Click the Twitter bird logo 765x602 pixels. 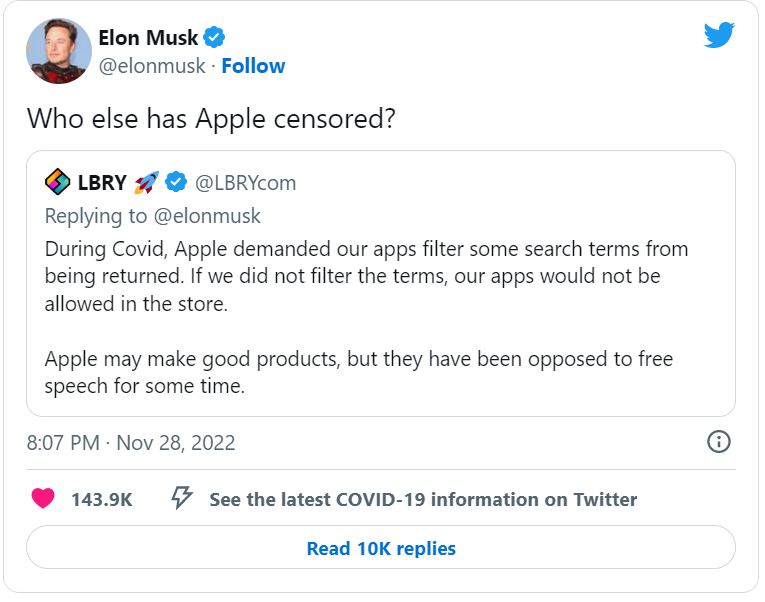coord(719,35)
